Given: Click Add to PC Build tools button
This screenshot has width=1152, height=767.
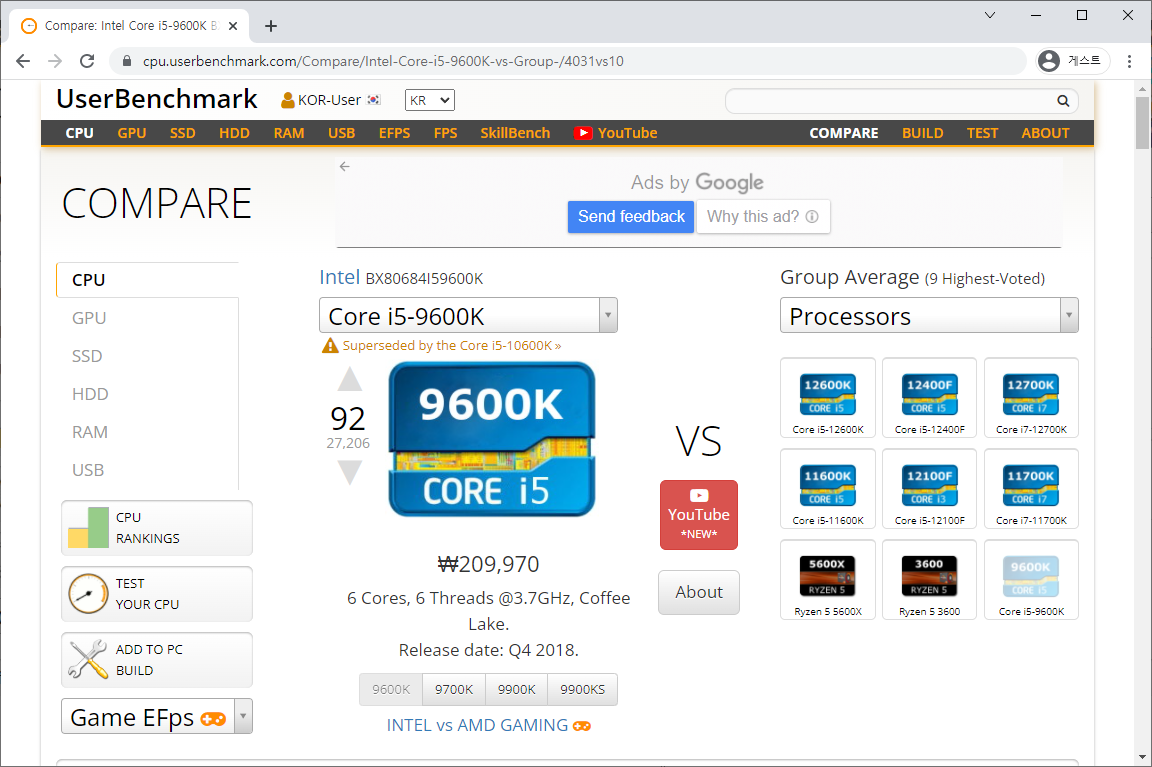Looking at the screenshot, I should pyautogui.click(x=156, y=660).
